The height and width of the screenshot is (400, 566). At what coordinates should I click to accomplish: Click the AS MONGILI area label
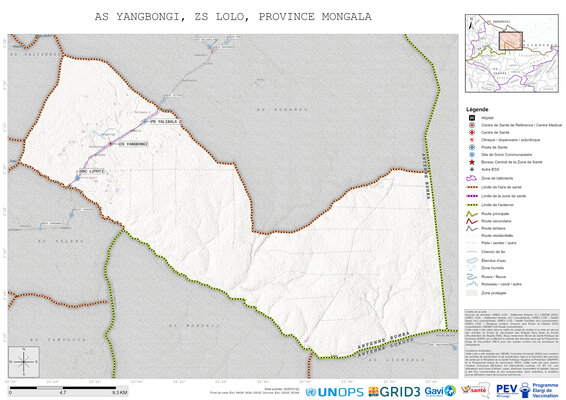(194, 326)
